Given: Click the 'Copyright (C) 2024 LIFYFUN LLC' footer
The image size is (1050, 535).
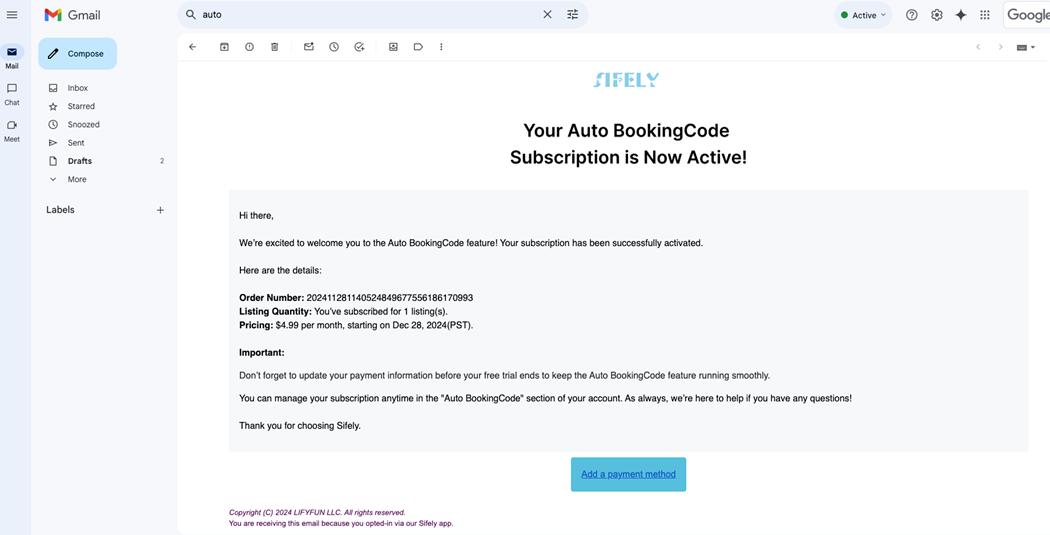Looking at the screenshot, I should tap(317, 512).
